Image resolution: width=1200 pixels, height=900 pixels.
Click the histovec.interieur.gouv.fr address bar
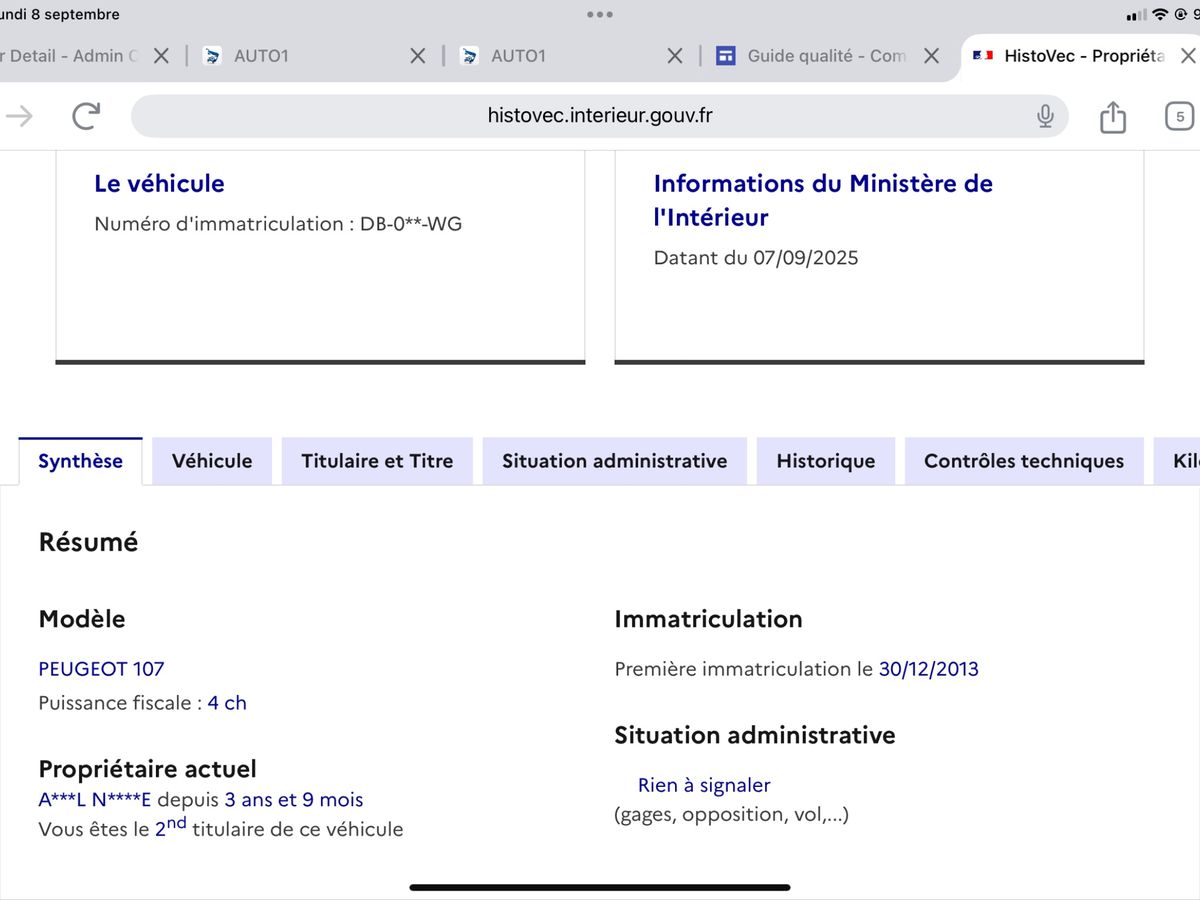coord(600,116)
